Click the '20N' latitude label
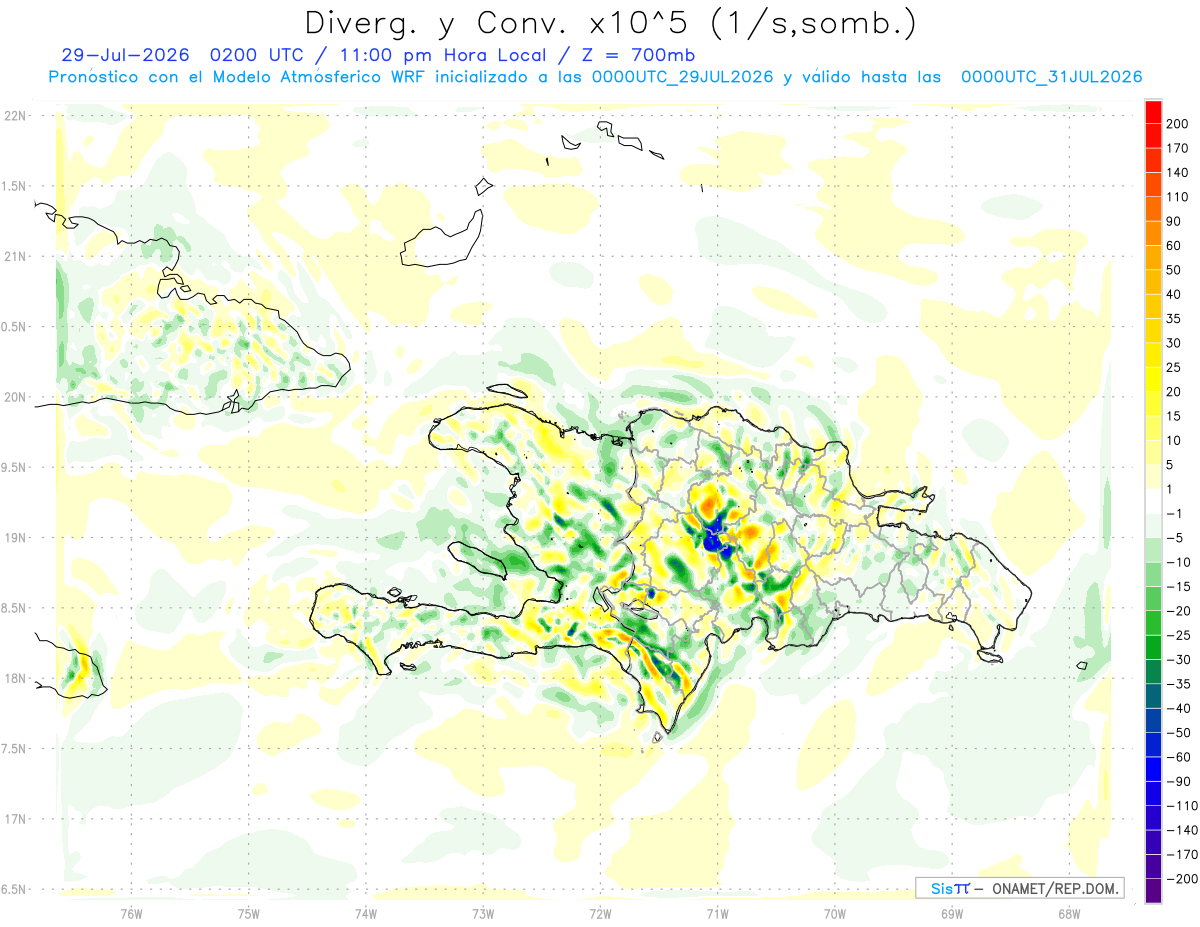Viewport: 1200px width, 927px height. click(x=15, y=397)
